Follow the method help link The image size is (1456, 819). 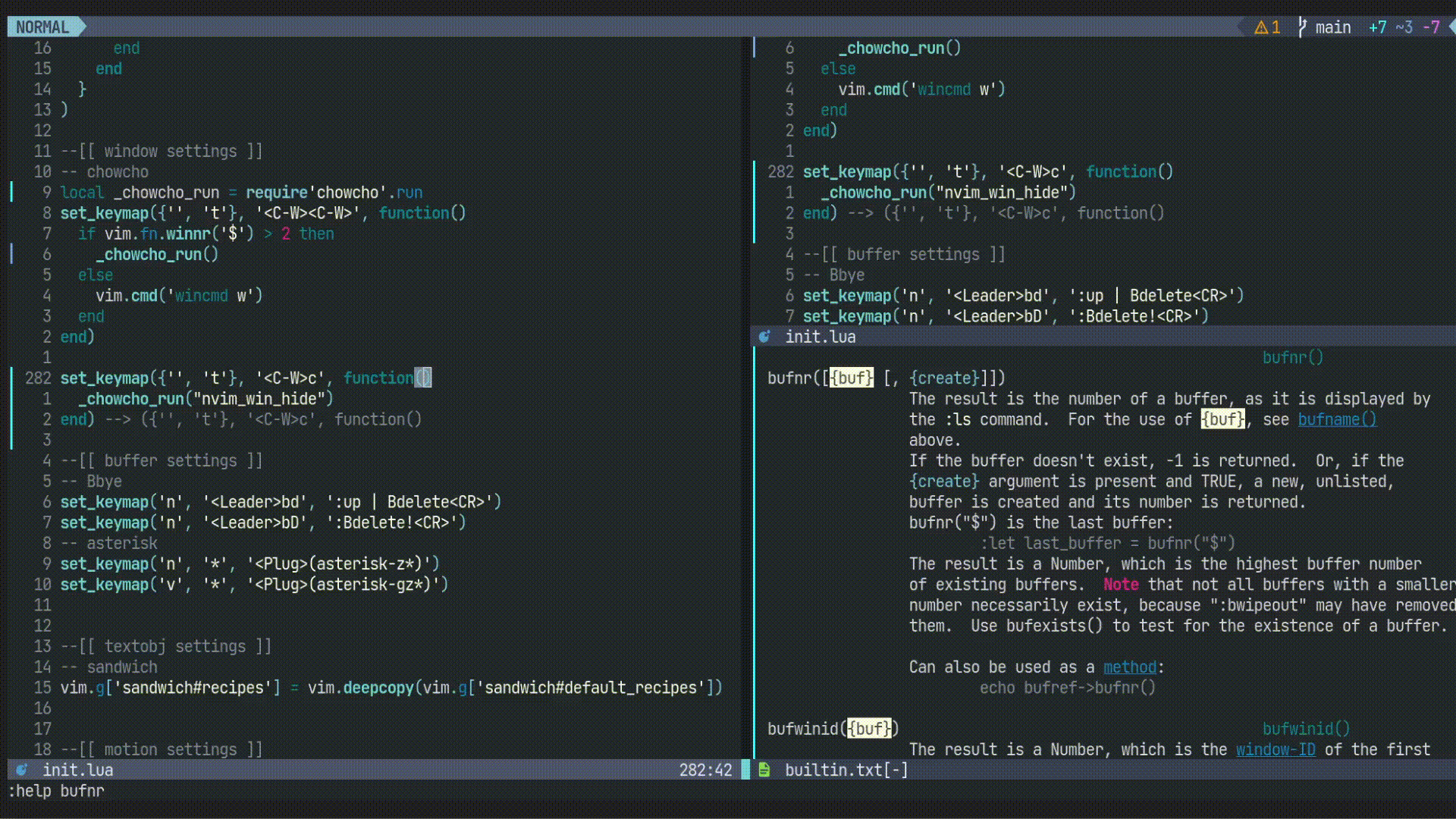(x=1129, y=667)
